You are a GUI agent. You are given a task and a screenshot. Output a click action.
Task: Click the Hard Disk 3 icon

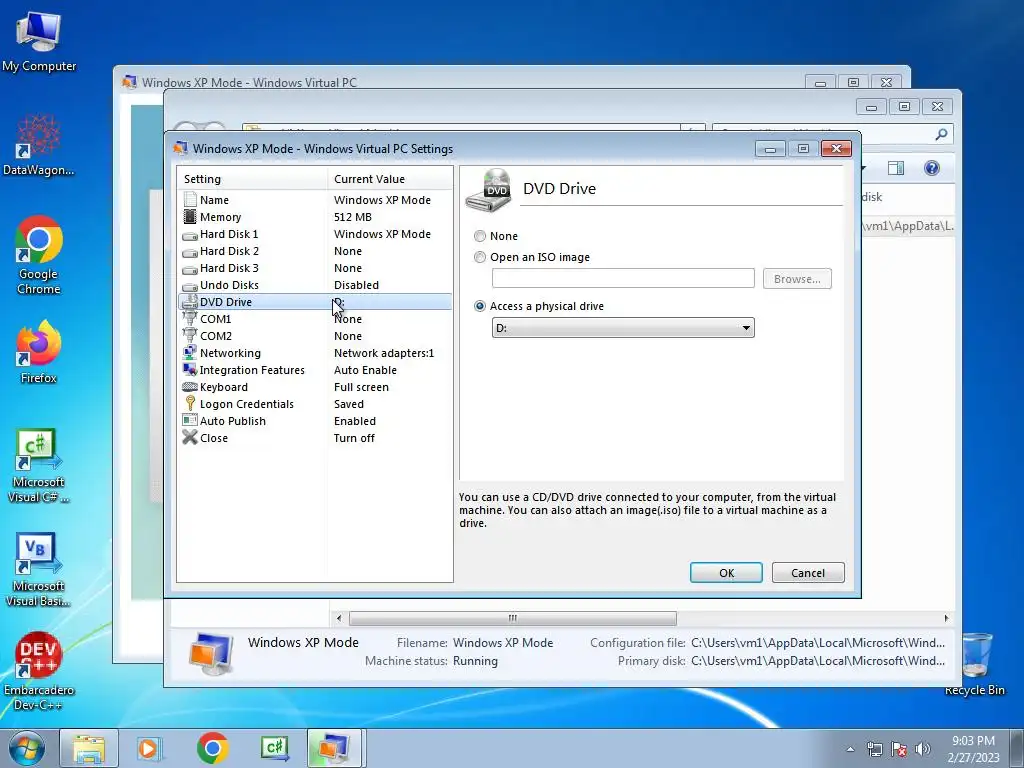click(x=190, y=268)
